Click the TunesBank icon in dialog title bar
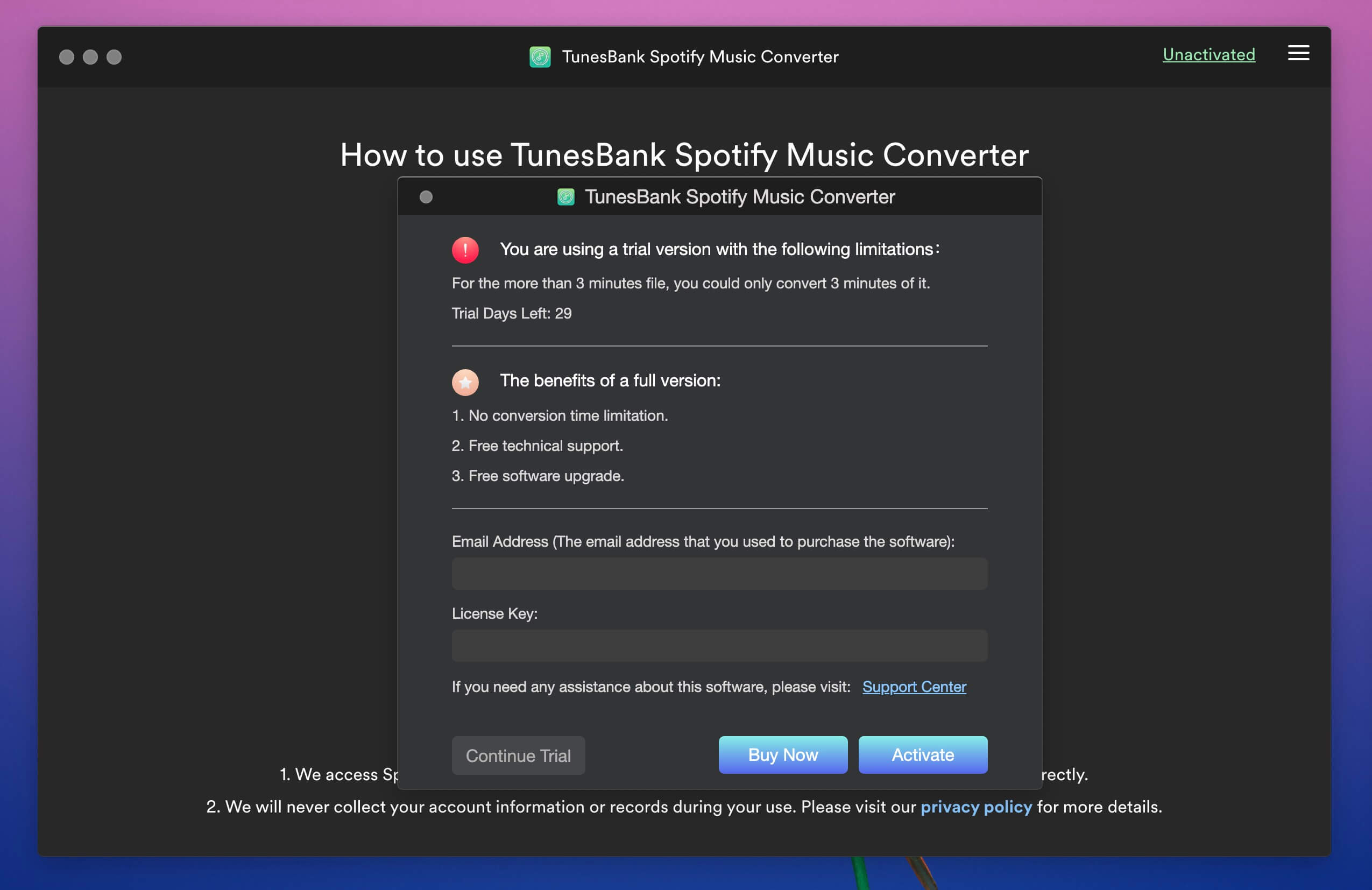 565,196
